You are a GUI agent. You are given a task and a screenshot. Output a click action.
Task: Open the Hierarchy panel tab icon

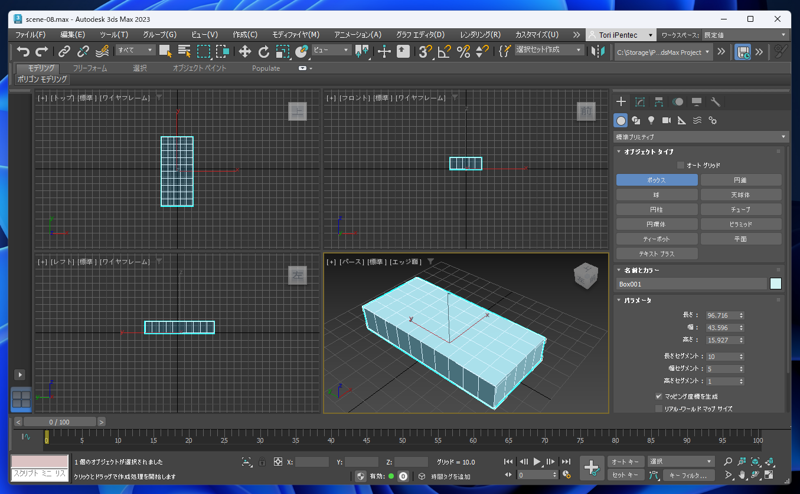coord(659,102)
